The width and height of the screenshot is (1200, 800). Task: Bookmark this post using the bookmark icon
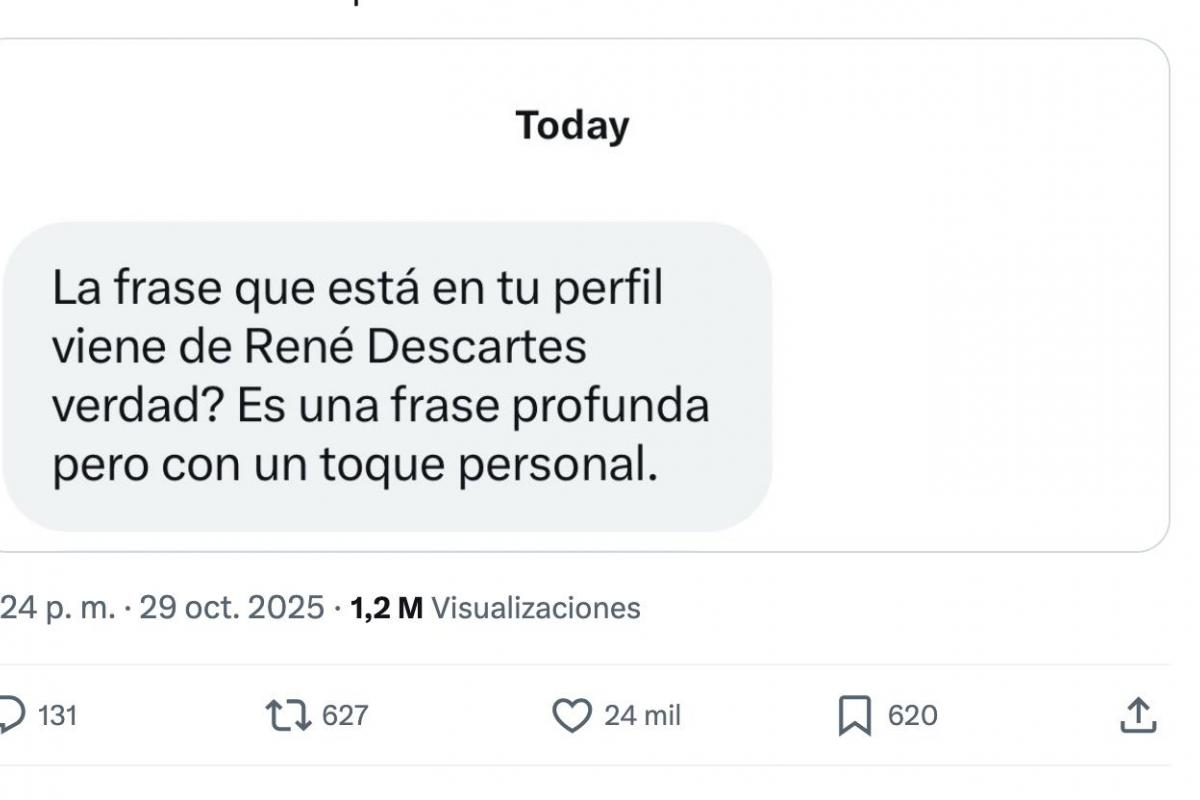853,716
